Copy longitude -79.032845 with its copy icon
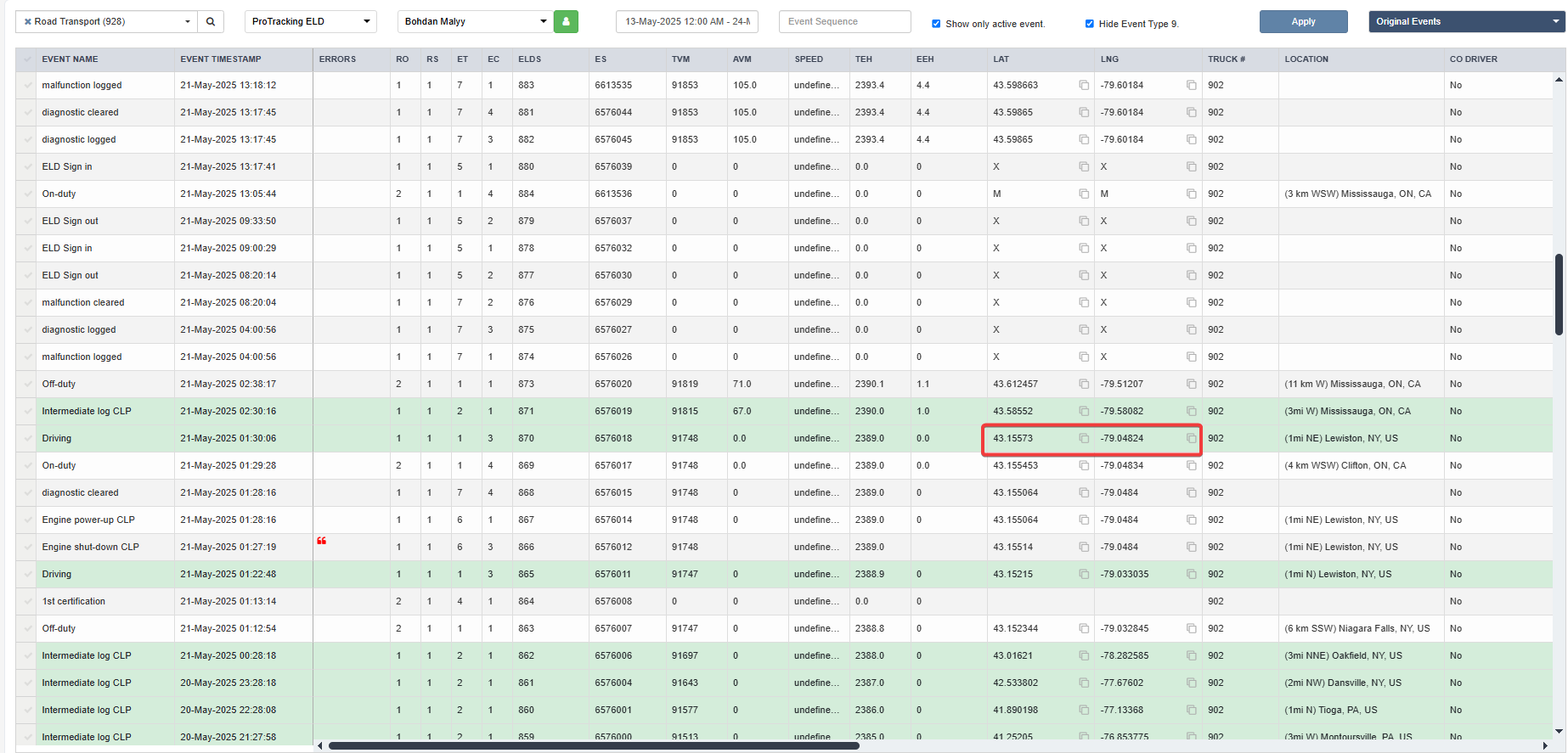Viewport: 1568px width, 753px height. (x=1192, y=628)
